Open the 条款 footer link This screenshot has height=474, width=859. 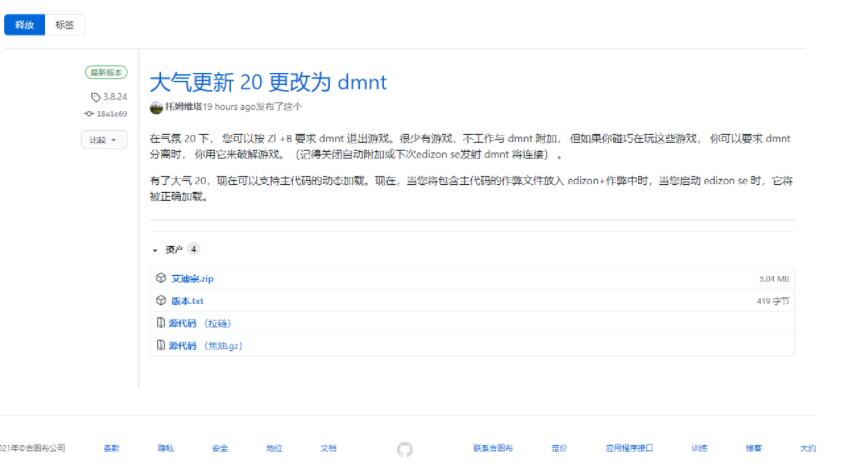pos(112,448)
